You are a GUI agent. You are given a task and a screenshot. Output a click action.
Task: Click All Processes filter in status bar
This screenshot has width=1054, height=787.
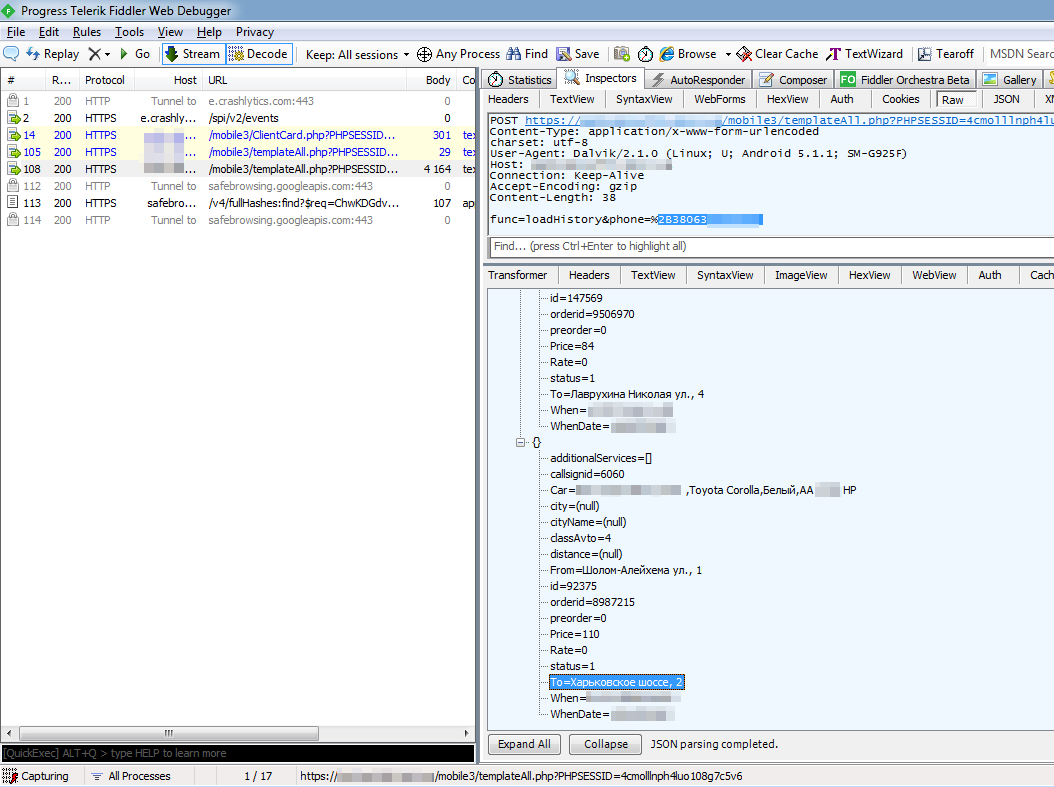(x=131, y=776)
